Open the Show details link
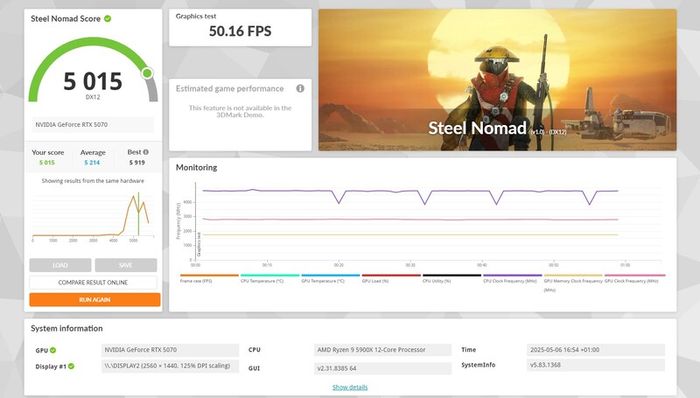The height and width of the screenshot is (398, 700). tap(350, 387)
